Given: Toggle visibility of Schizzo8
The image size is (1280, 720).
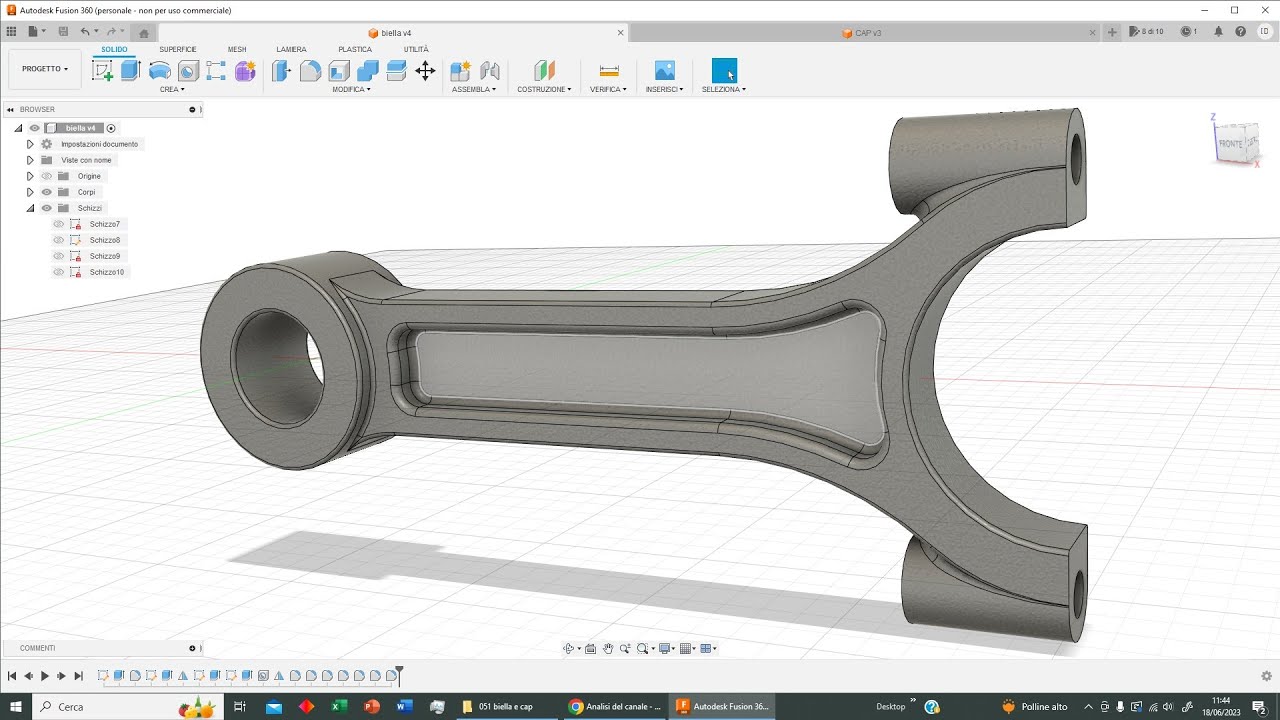Looking at the screenshot, I should pos(59,240).
